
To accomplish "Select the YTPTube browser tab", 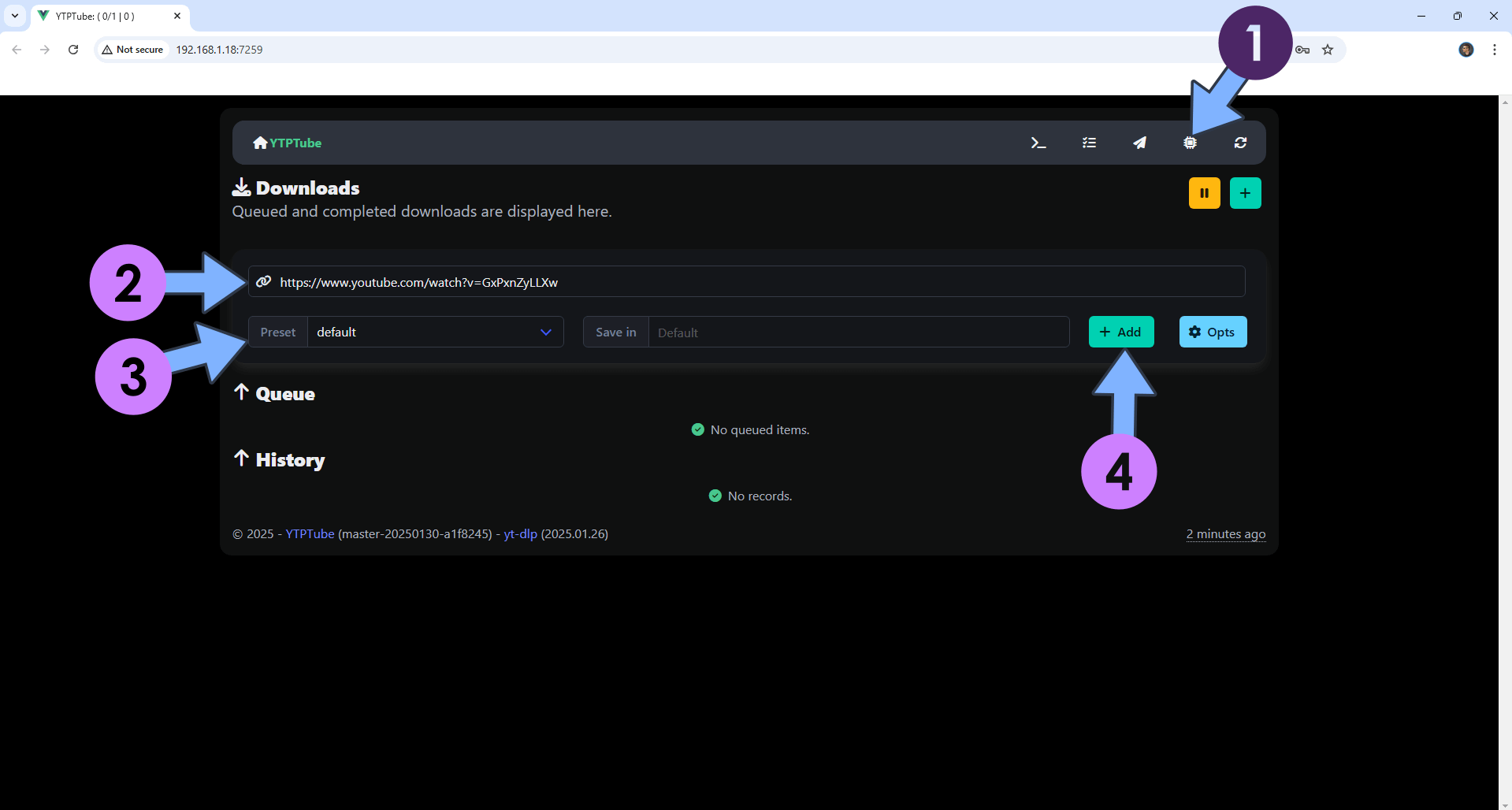I will coord(110,16).
